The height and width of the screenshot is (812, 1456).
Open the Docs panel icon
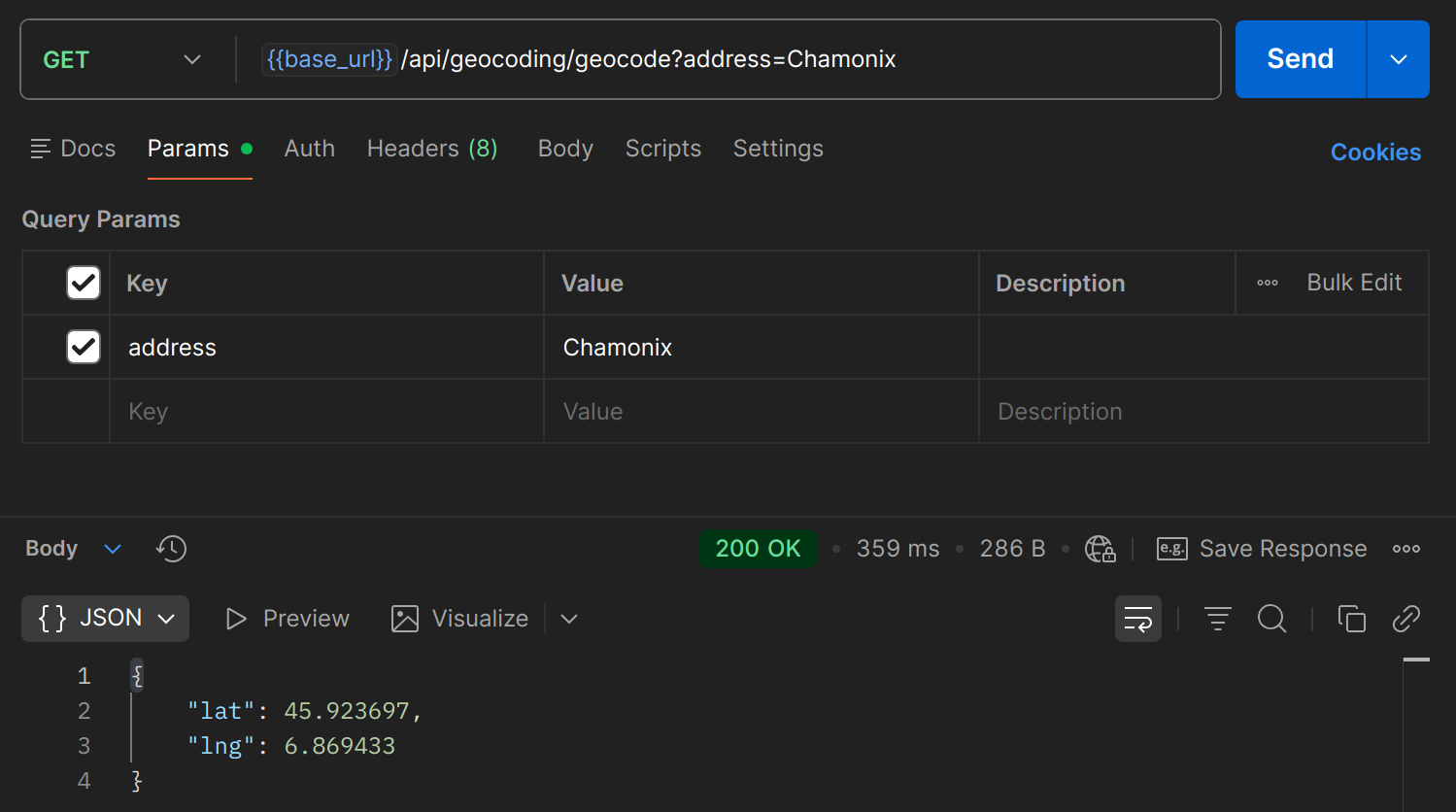pyautogui.click(x=40, y=149)
